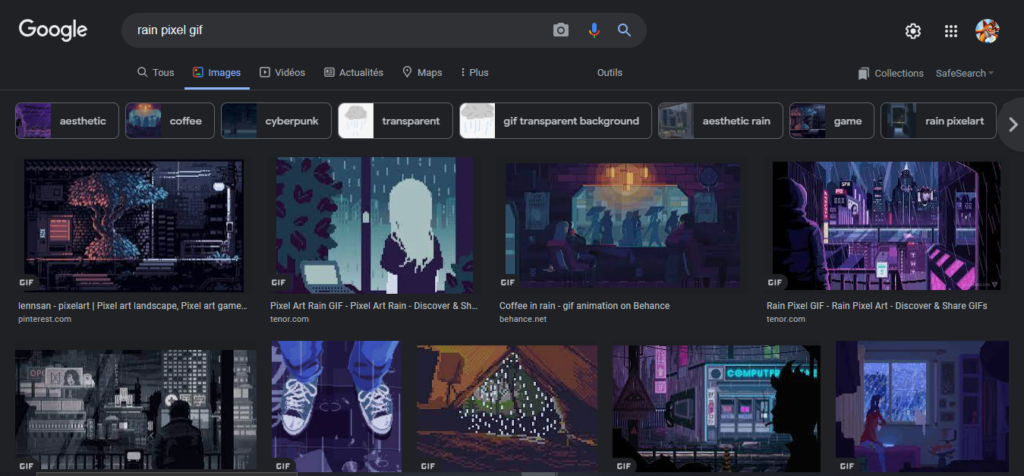Open the Pixel Art Rain GIF title
1024x476 pixels.
(374, 306)
